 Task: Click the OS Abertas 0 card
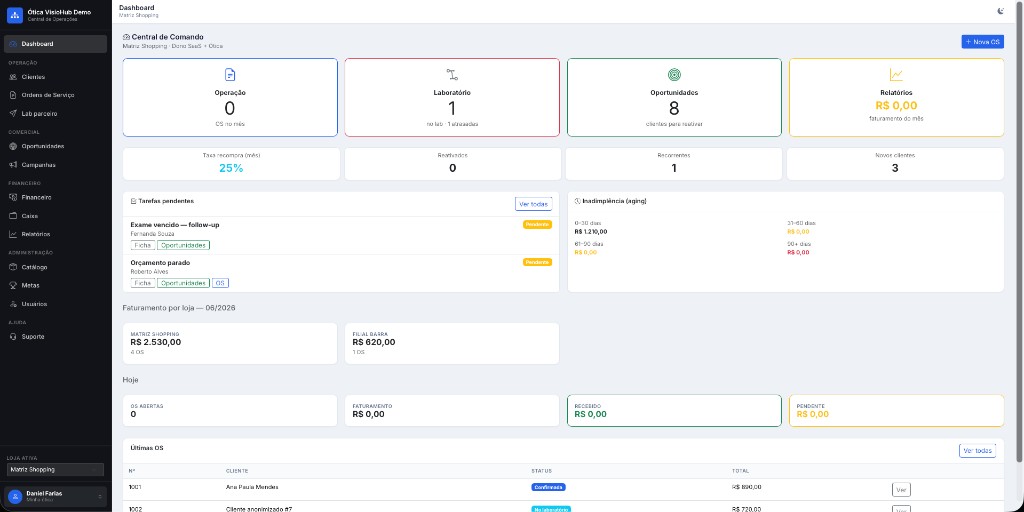pyautogui.click(x=230, y=411)
